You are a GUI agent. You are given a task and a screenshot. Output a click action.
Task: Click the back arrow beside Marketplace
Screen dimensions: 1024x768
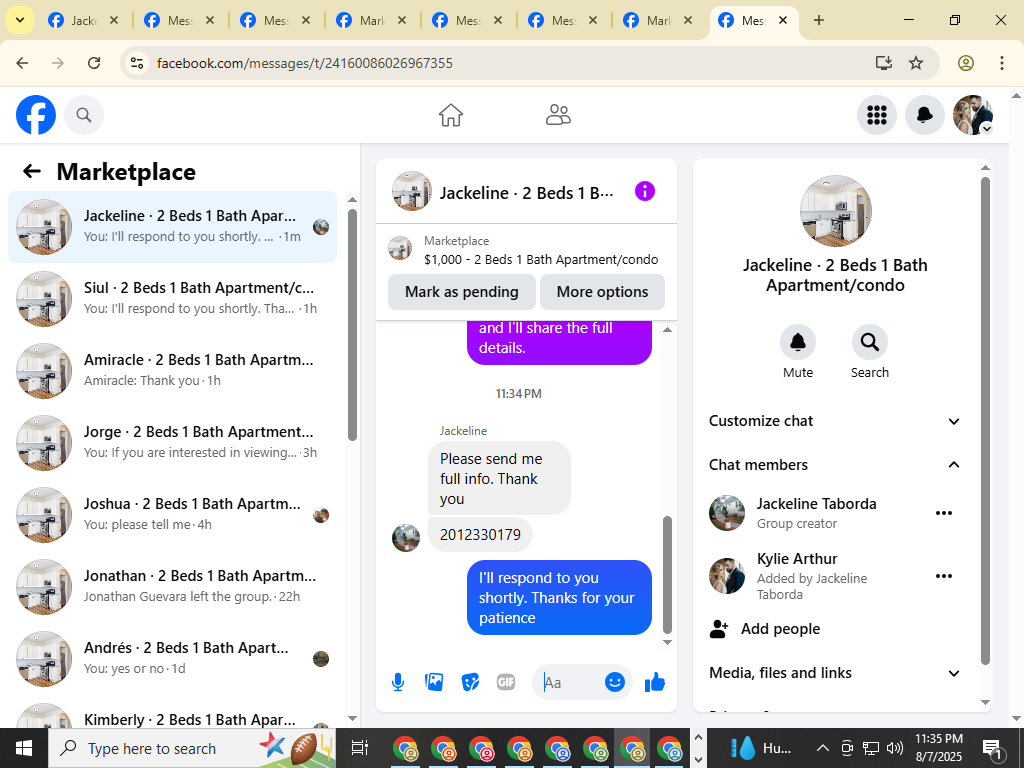tap(32, 171)
